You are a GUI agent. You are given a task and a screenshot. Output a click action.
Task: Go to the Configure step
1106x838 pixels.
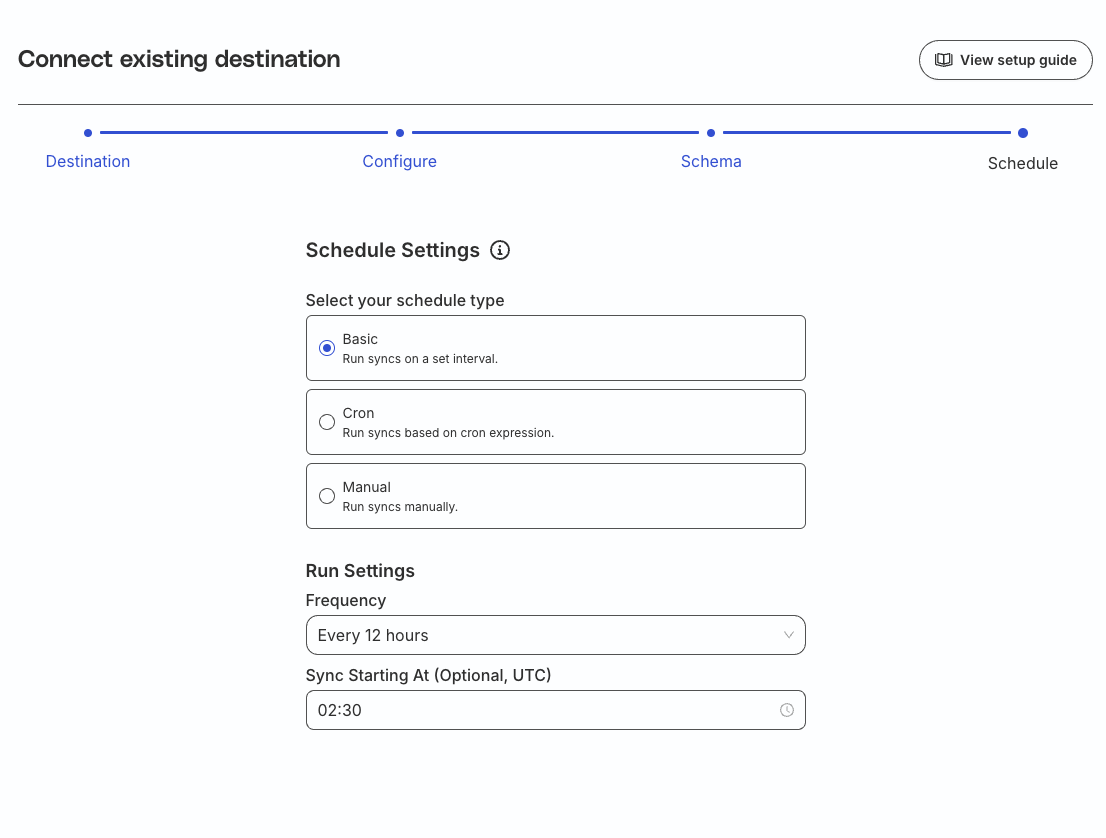click(x=399, y=162)
